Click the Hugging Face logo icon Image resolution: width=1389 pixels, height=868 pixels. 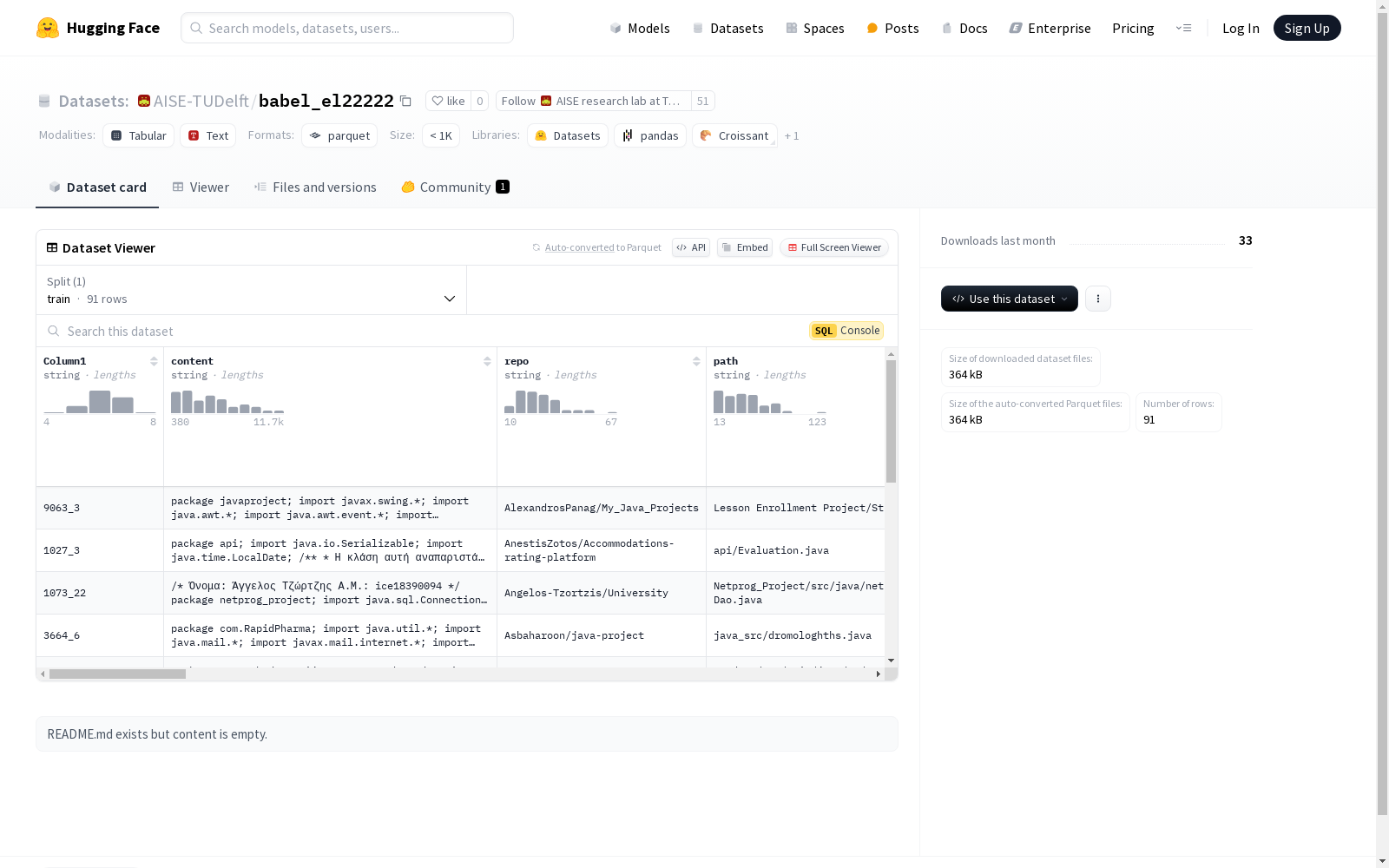48,28
